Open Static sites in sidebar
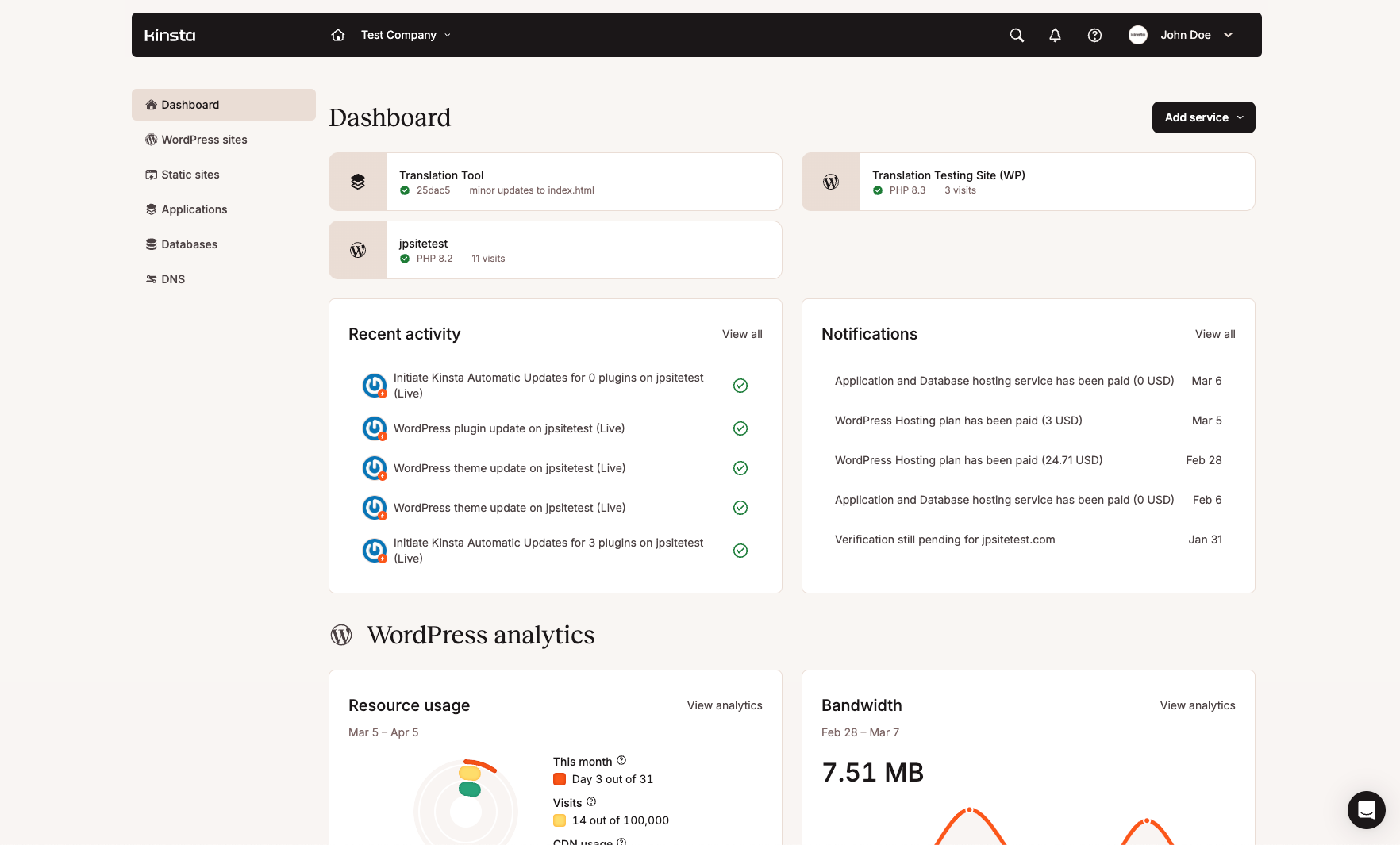 (x=224, y=175)
